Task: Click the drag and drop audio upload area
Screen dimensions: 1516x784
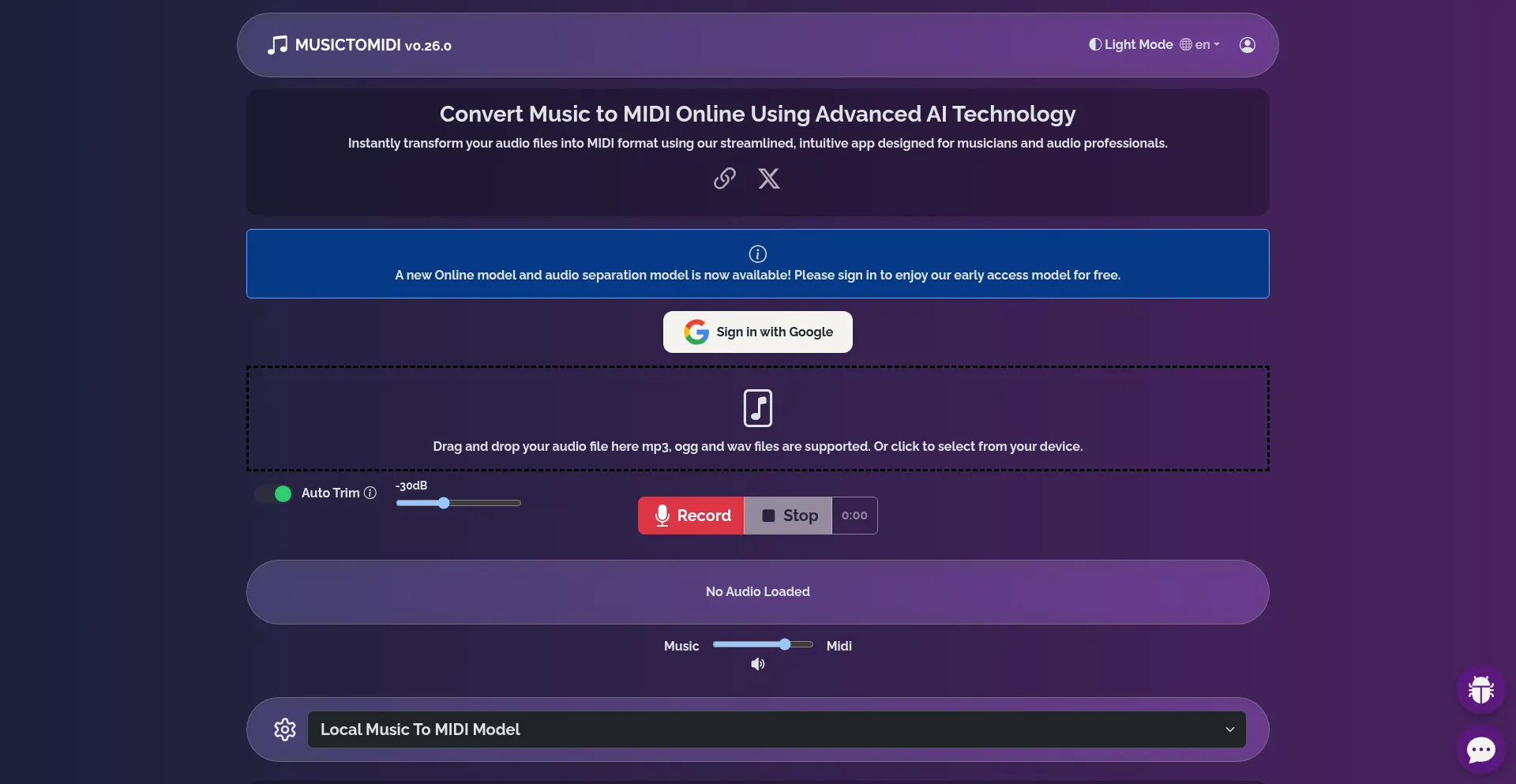Action: [758, 418]
